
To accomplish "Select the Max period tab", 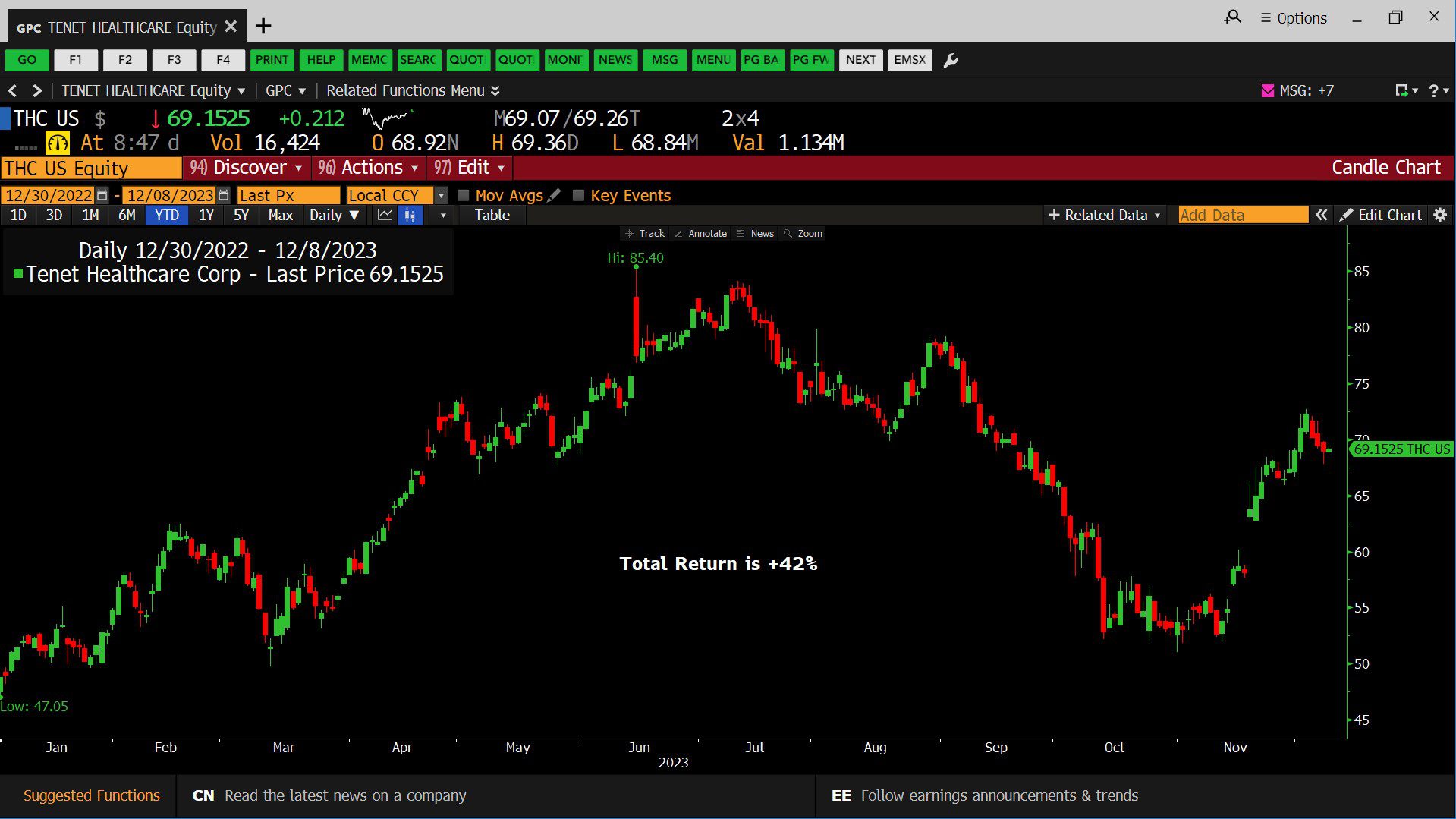I will [x=281, y=215].
